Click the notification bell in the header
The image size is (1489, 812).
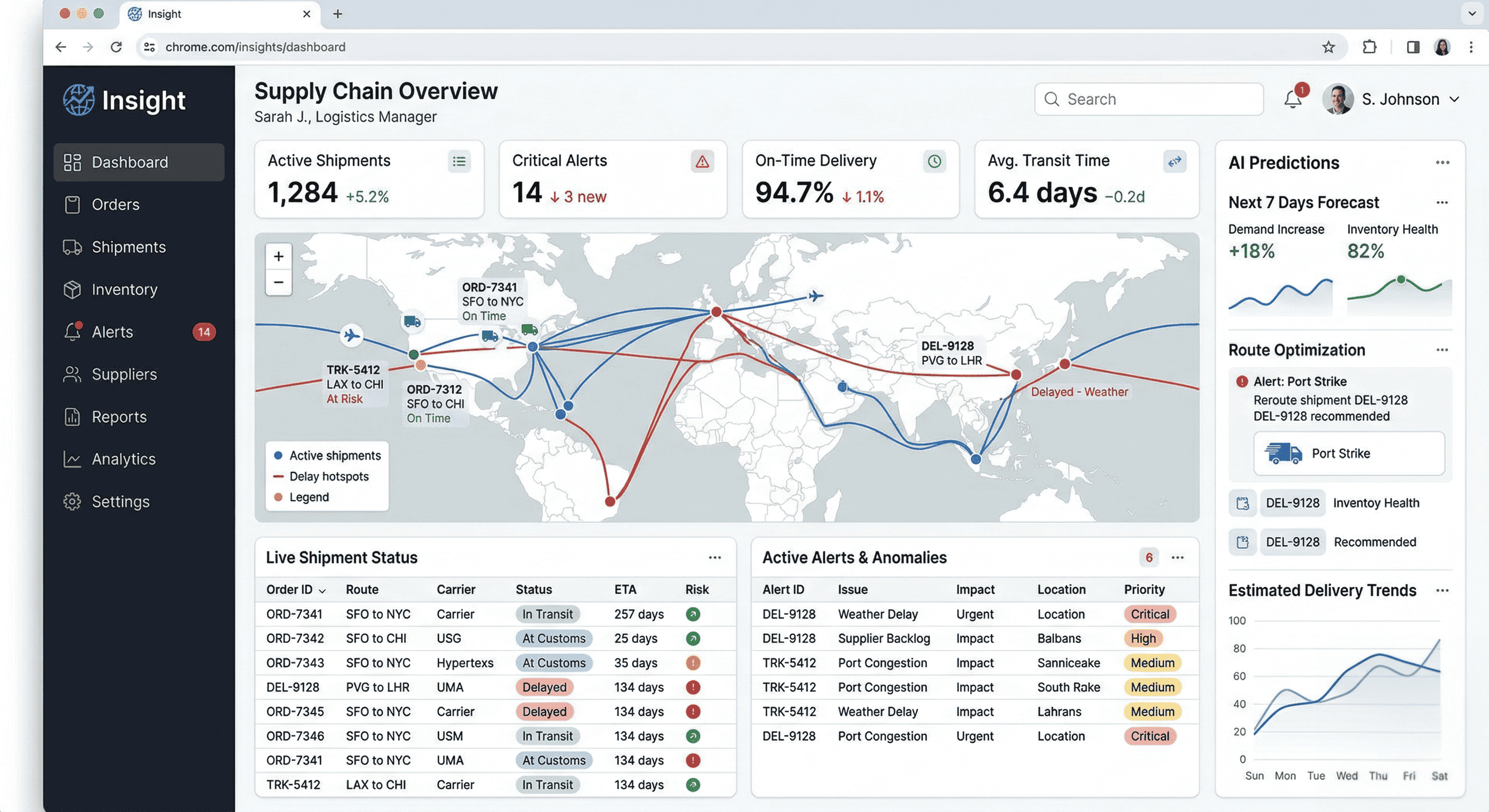tap(1293, 99)
